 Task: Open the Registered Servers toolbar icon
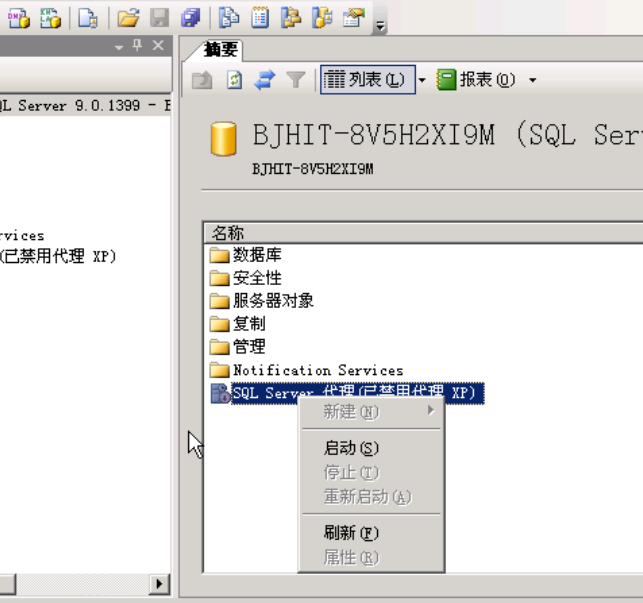[229, 18]
